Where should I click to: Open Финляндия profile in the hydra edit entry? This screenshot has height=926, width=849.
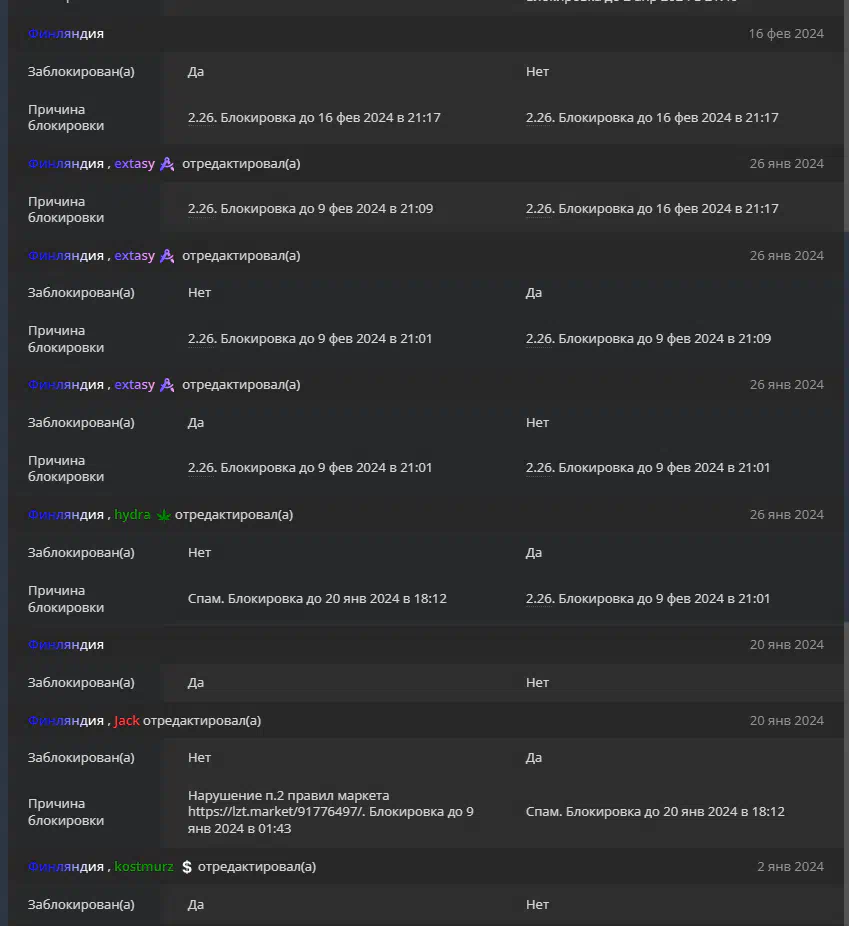pos(66,514)
